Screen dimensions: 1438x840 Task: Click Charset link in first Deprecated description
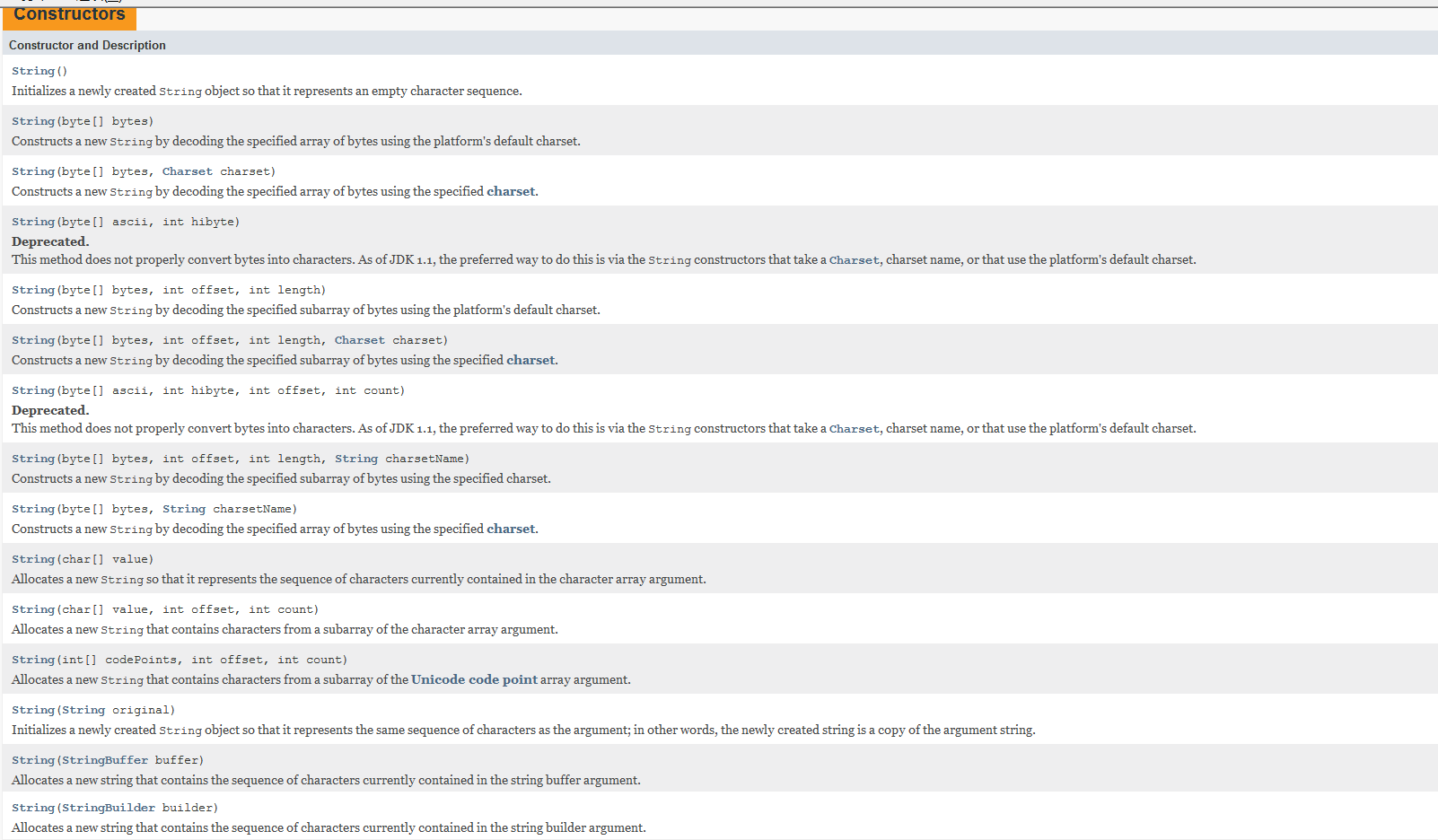pos(855,260)
